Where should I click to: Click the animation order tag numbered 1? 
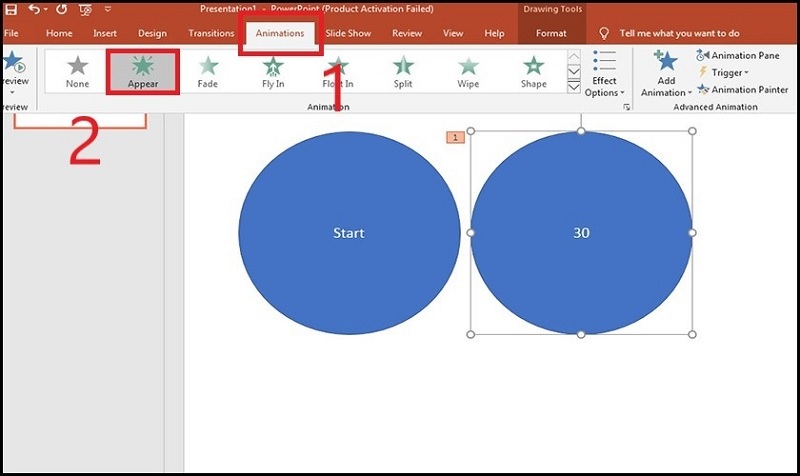[455, 137]
